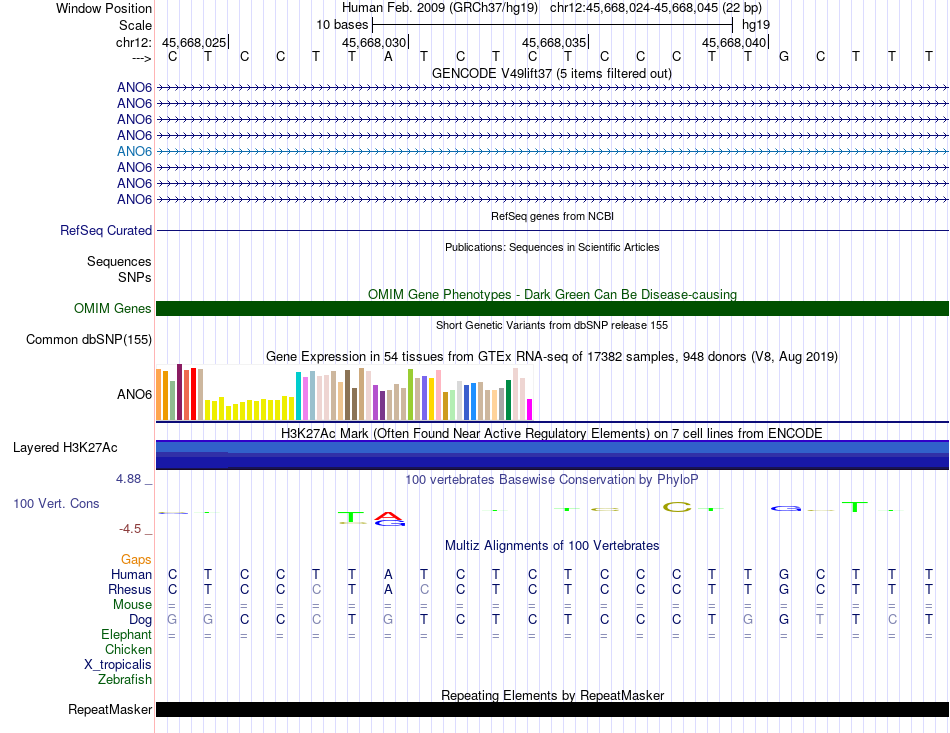The height and width of the screenshot is (733, 950).
Task: Click the Zebrafish species label
Action: tap(125, 680)
